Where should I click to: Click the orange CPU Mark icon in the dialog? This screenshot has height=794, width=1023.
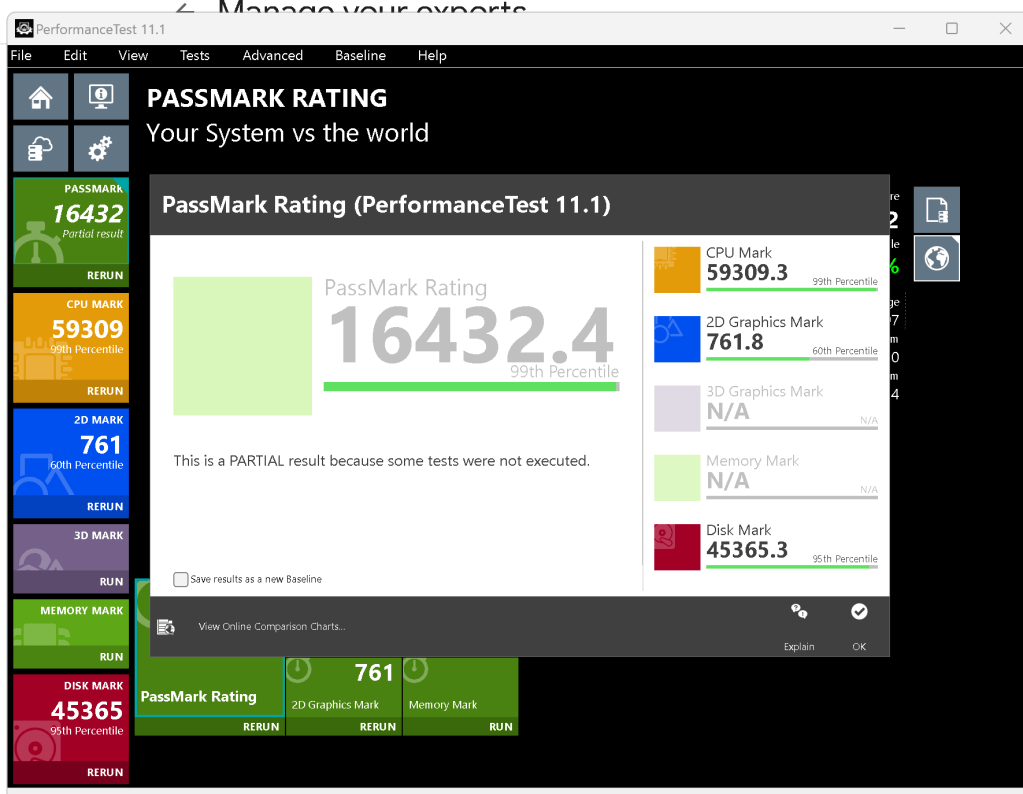click(677, 269)
